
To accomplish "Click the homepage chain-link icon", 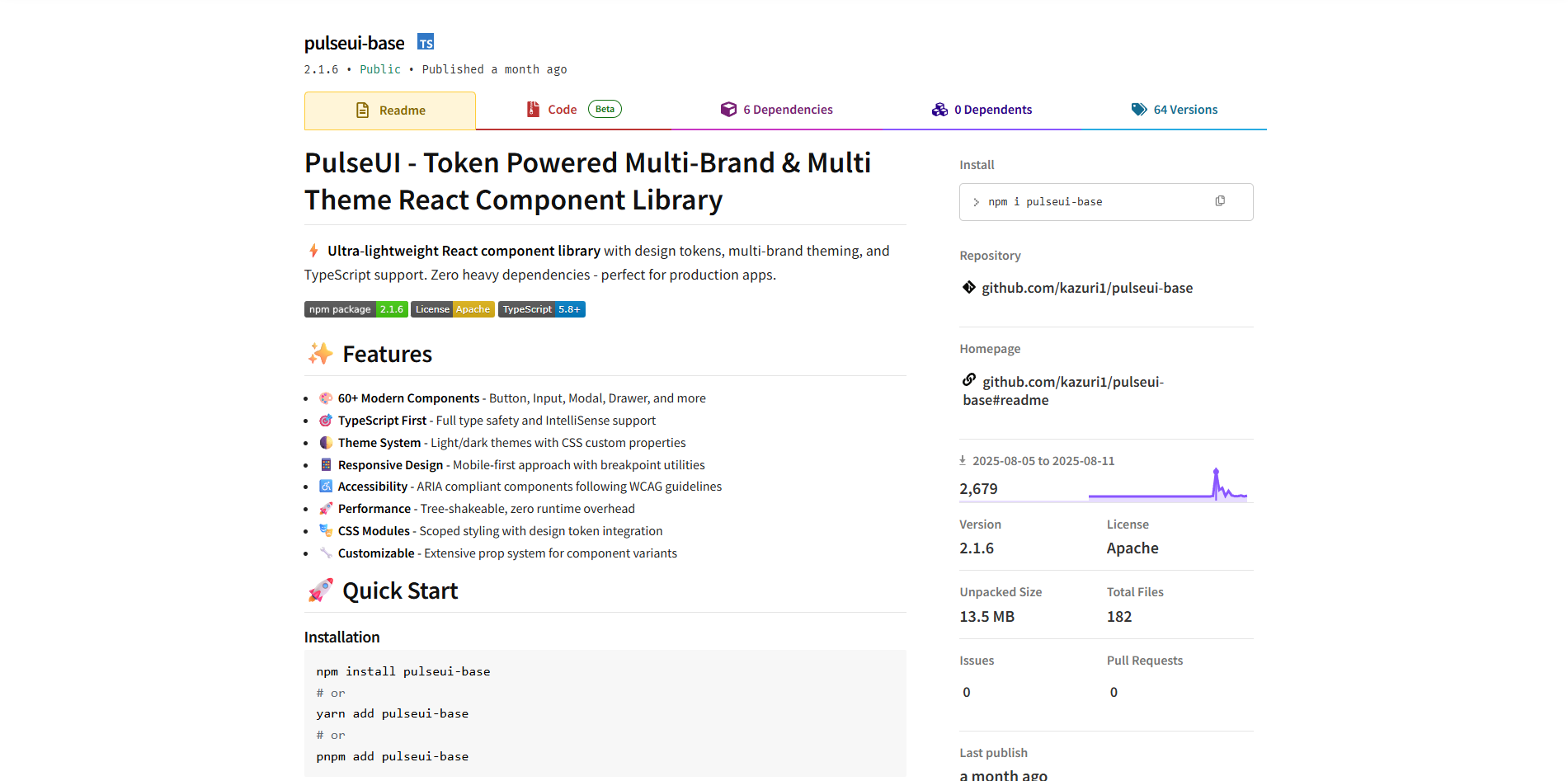I will [x=969, y=380].
